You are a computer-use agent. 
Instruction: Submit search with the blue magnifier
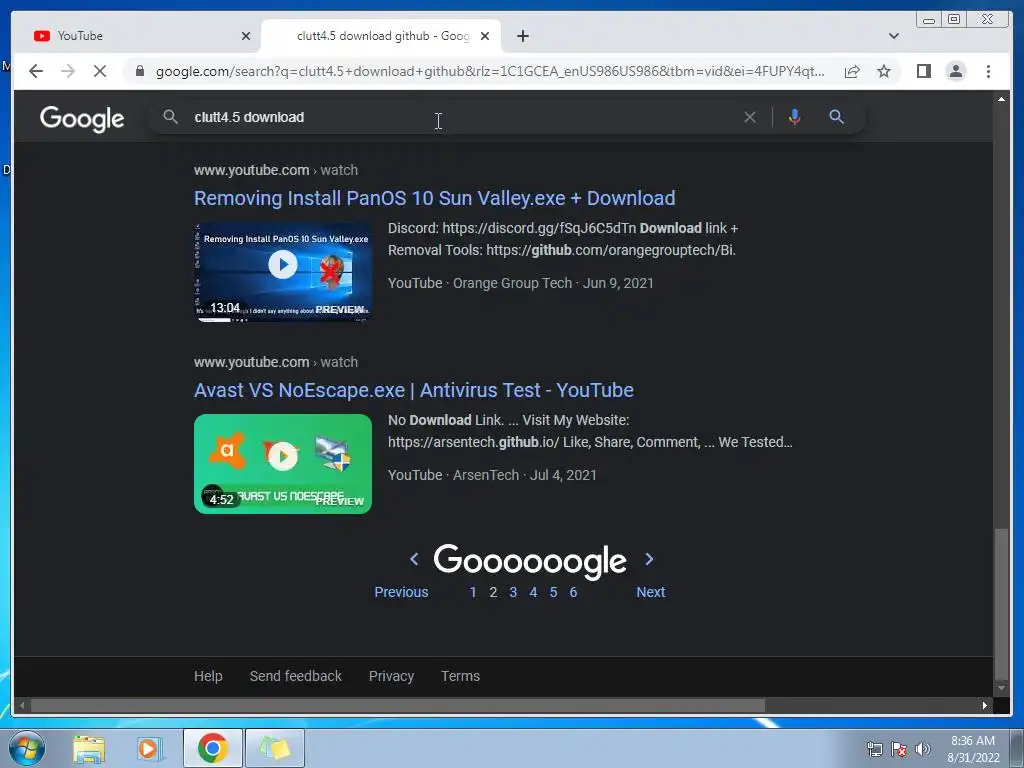click(x=836, y=117)
